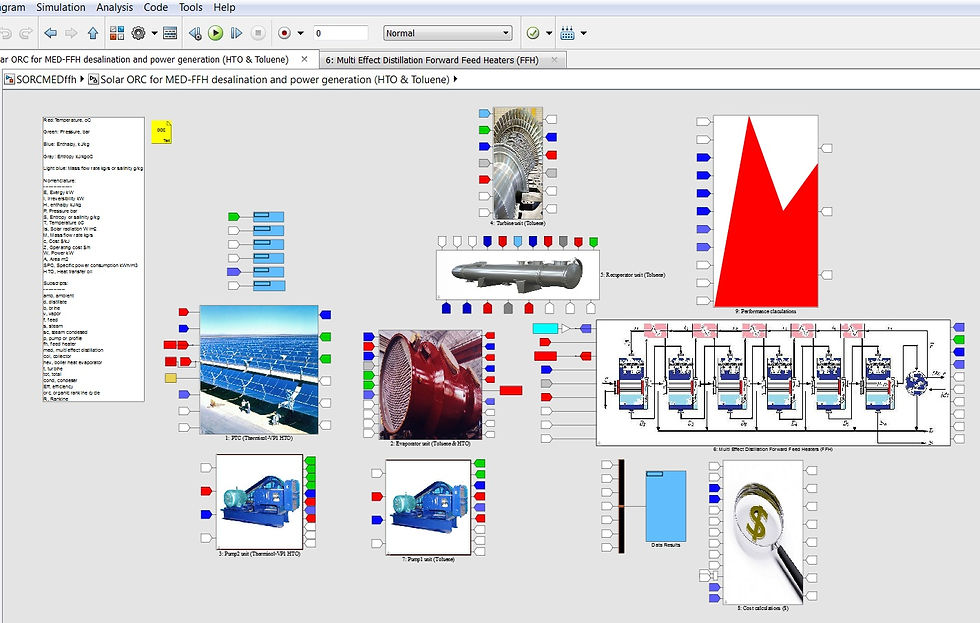Open the Library Browser icon
This screenshot has height=623, width=980.
click(x=117, y=33)
